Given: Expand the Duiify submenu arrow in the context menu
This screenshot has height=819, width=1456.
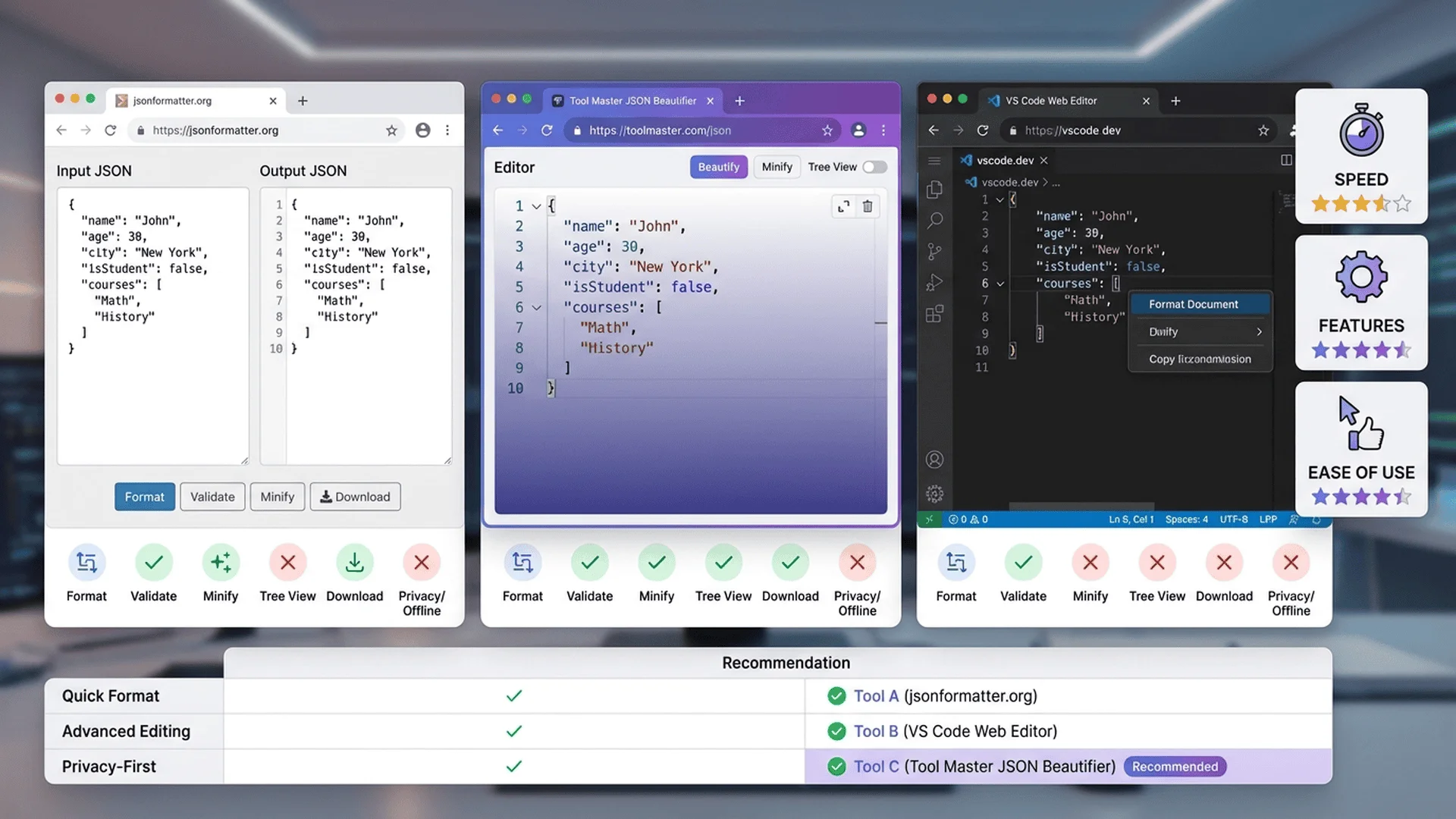Looking at the screenshot, I should click(1259, 332).
